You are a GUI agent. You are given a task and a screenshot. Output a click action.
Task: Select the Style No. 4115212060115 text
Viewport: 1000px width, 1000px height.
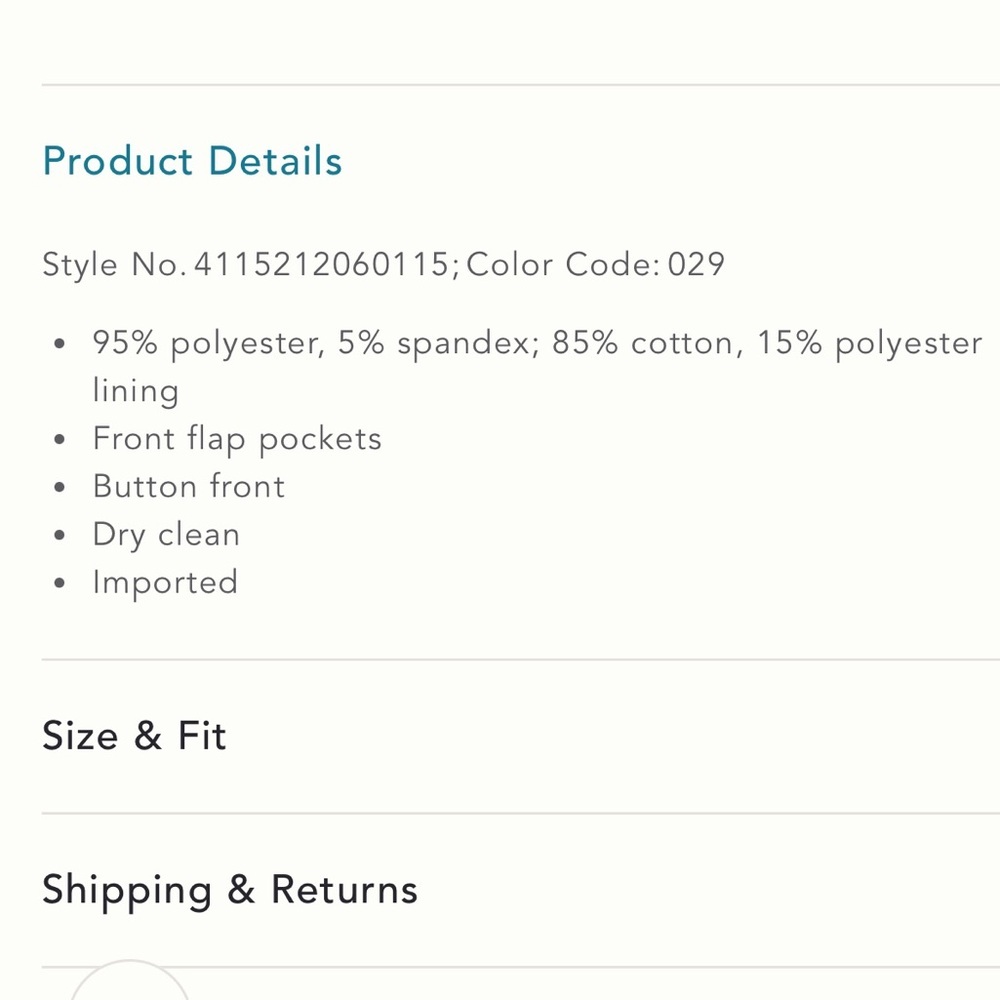[x=246, y=264]
